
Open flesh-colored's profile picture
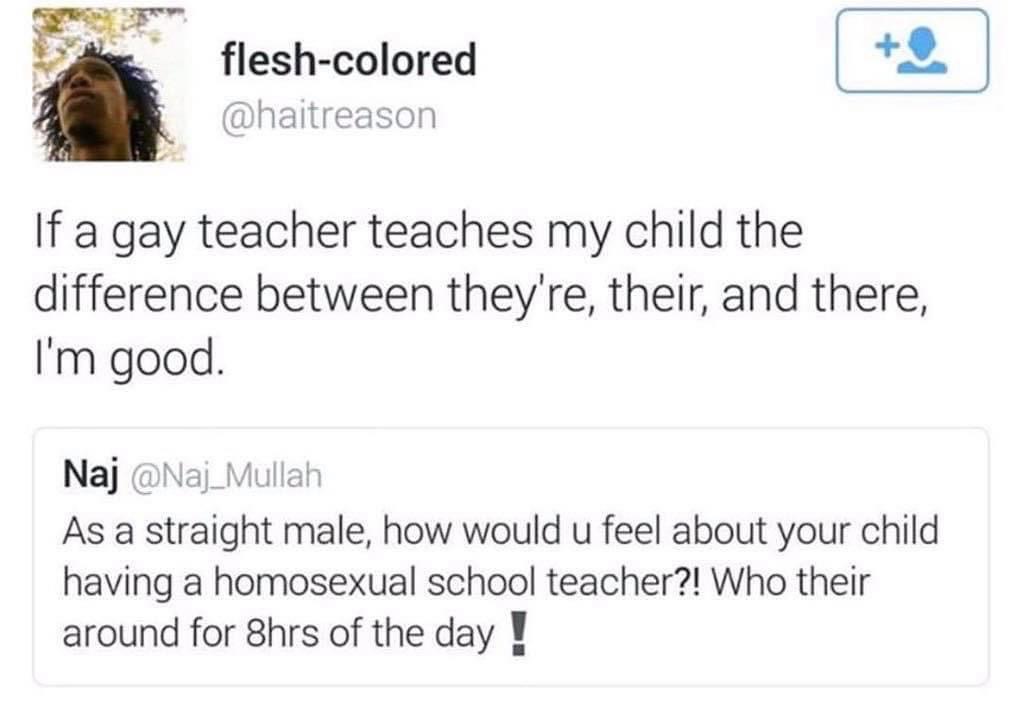[x=109, y=84]
